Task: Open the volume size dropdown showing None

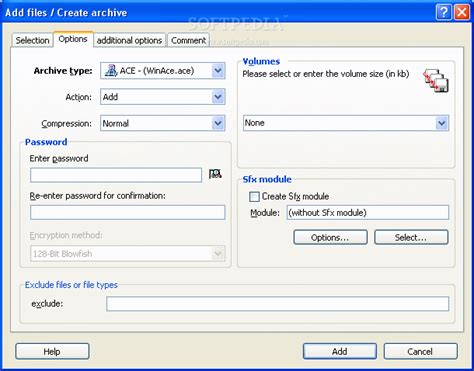Action: click(346, 123)
